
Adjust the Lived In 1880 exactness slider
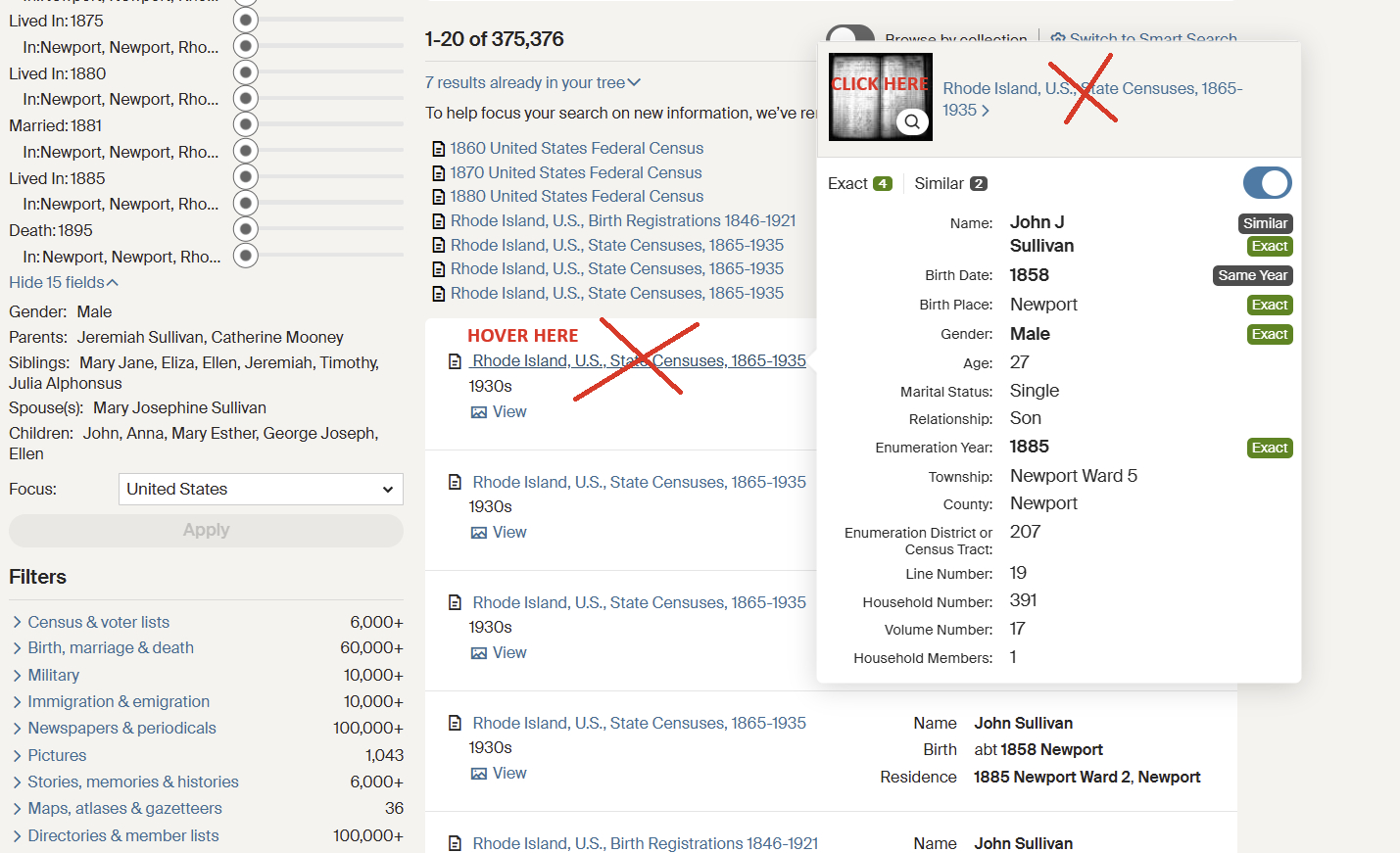[246, 72]
